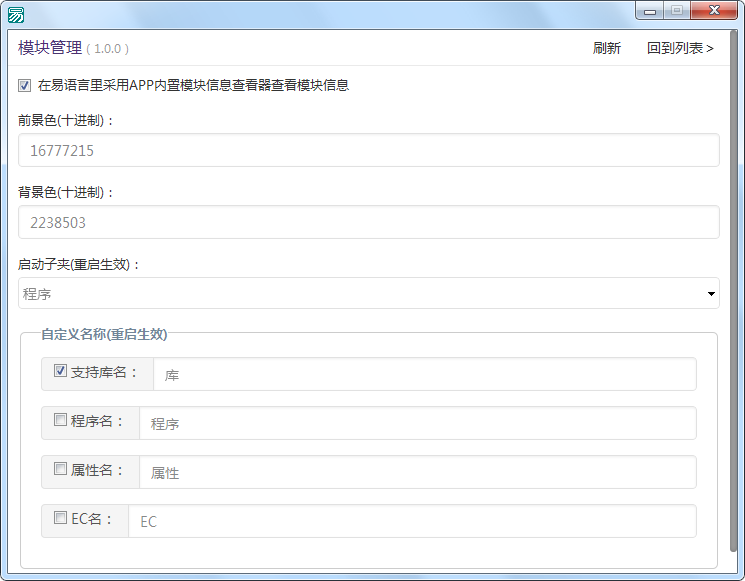Click the 支持库名 text field containing 库
Image resolution: width=745 pixels, height=581 pixels.
click(425, 374)
